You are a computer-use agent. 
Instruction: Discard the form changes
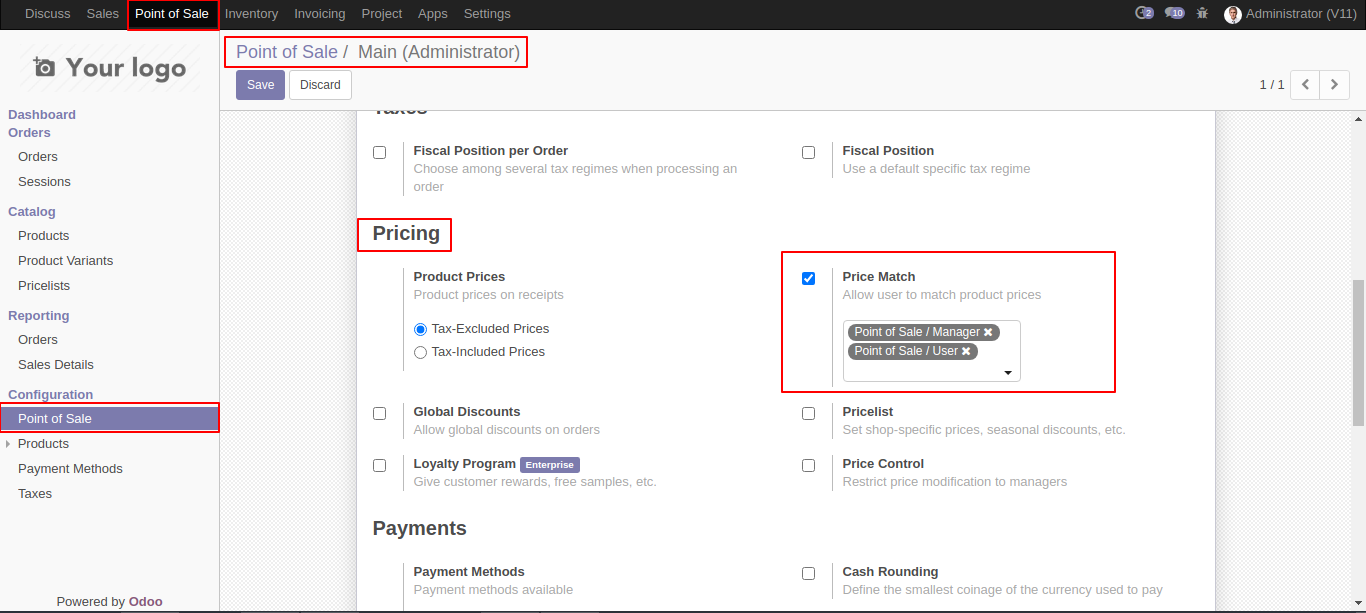(320, 85)
